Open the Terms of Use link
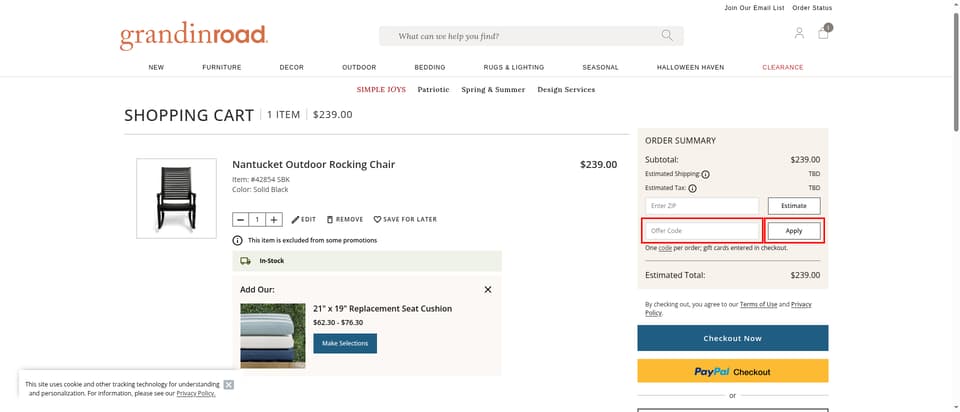 (x=758, y=304)
